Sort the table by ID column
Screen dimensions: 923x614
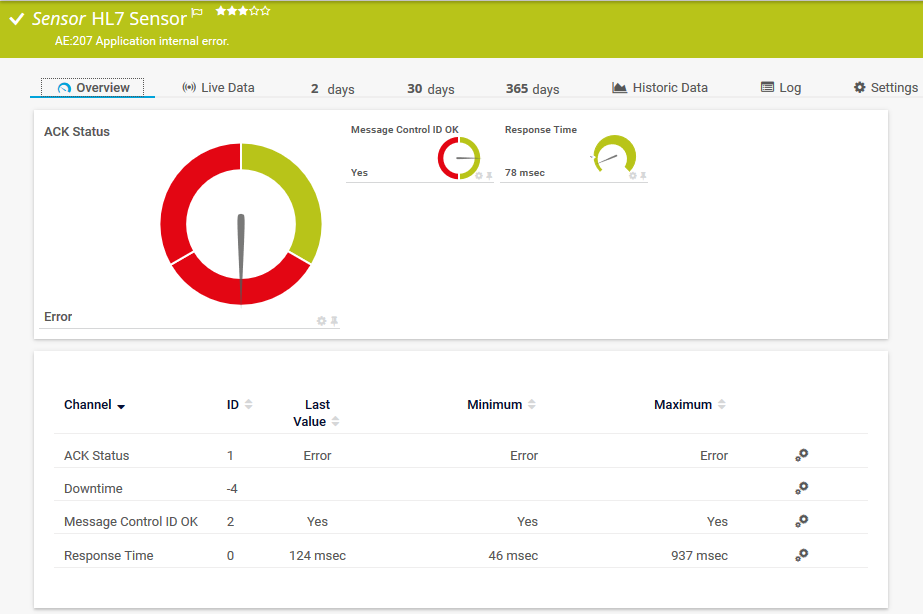248,405
